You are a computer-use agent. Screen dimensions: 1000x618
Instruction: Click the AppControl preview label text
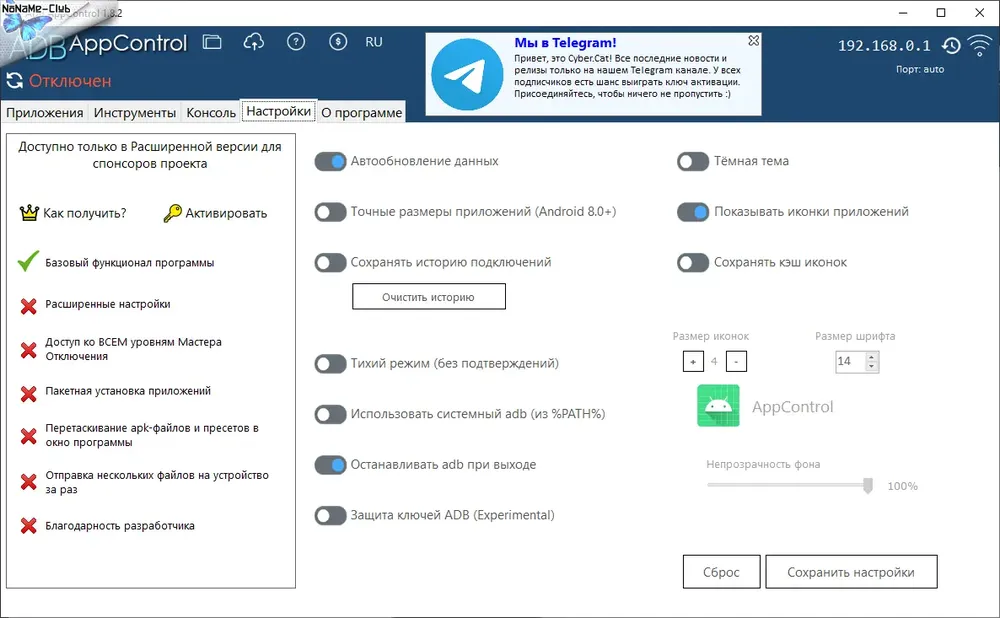[793, 407]
